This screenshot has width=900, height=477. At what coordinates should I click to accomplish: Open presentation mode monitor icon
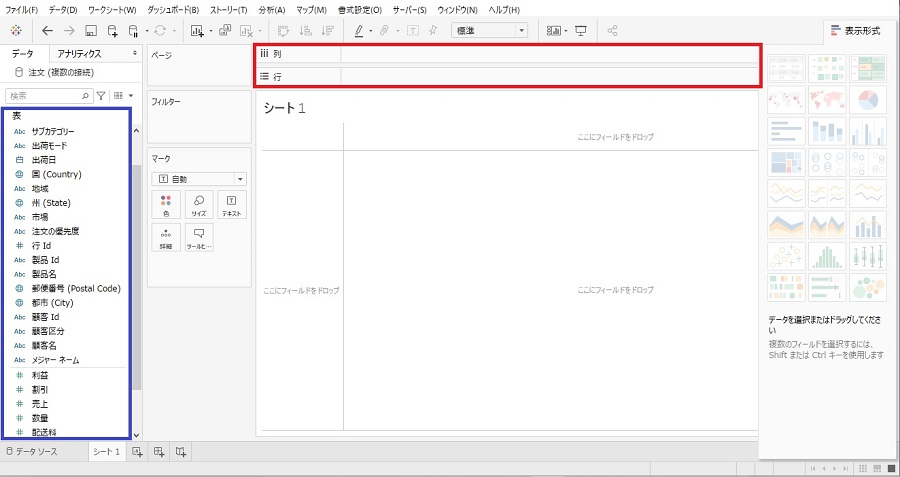[x=581, y=31]
